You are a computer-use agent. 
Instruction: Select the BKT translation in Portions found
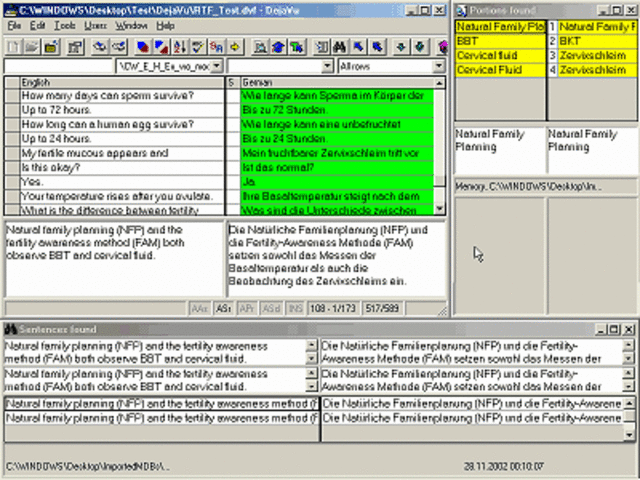coord(597,41)
